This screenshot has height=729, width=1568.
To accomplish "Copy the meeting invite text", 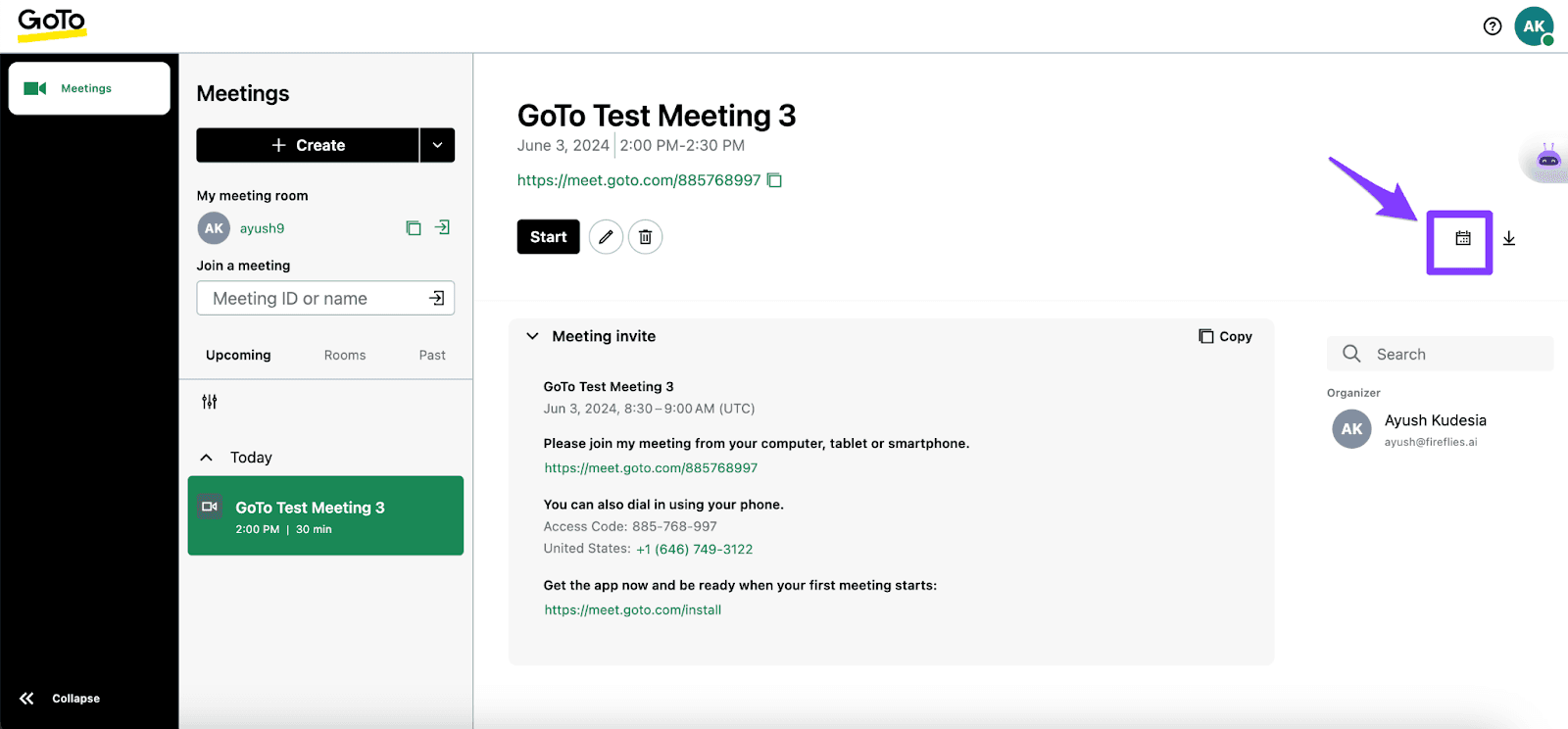I will (1225, 336).
